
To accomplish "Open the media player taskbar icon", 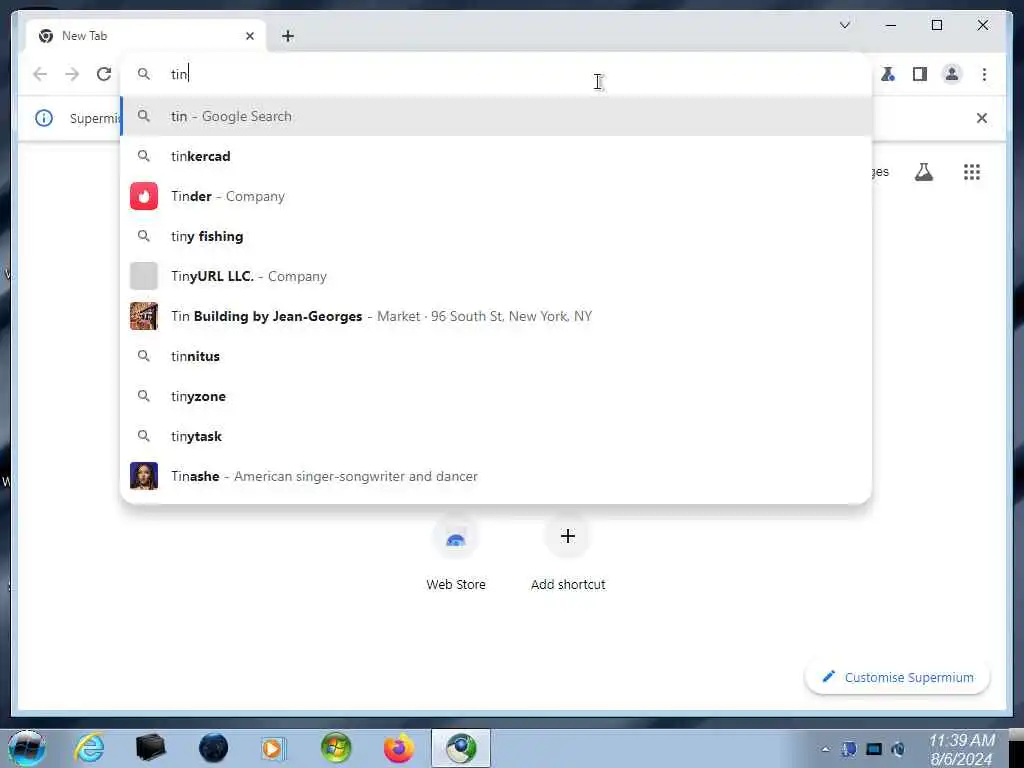I will point(272,748).
